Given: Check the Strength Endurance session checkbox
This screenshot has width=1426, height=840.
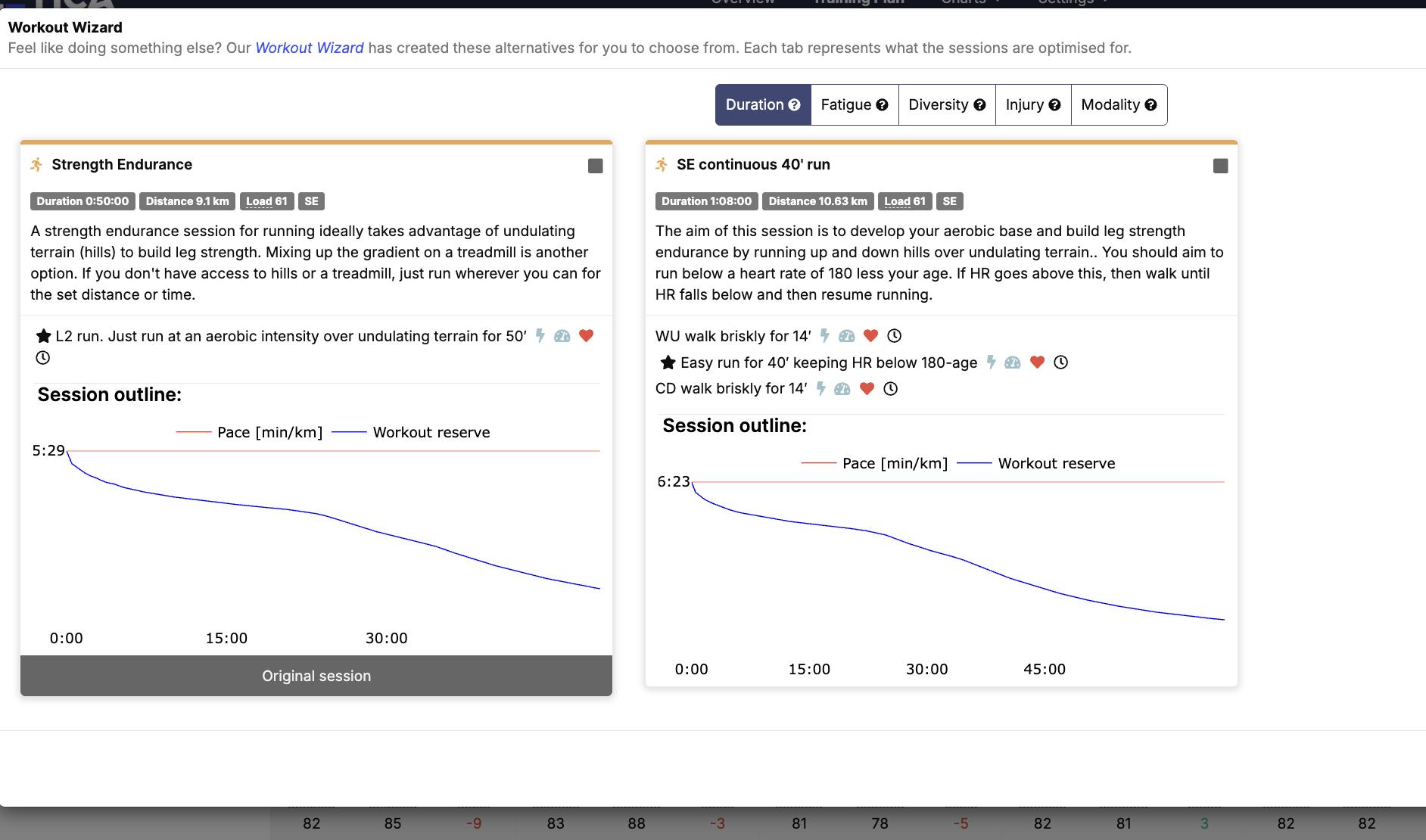Looking at the screenshot, I should pos(596,166).
